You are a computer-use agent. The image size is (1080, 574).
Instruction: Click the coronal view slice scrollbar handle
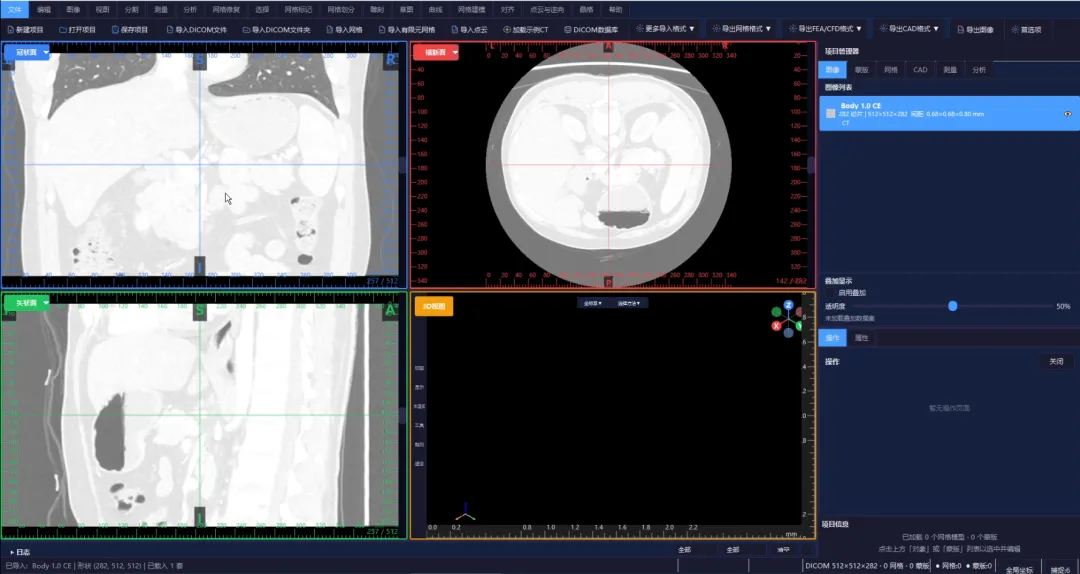[x=403, y=164]
